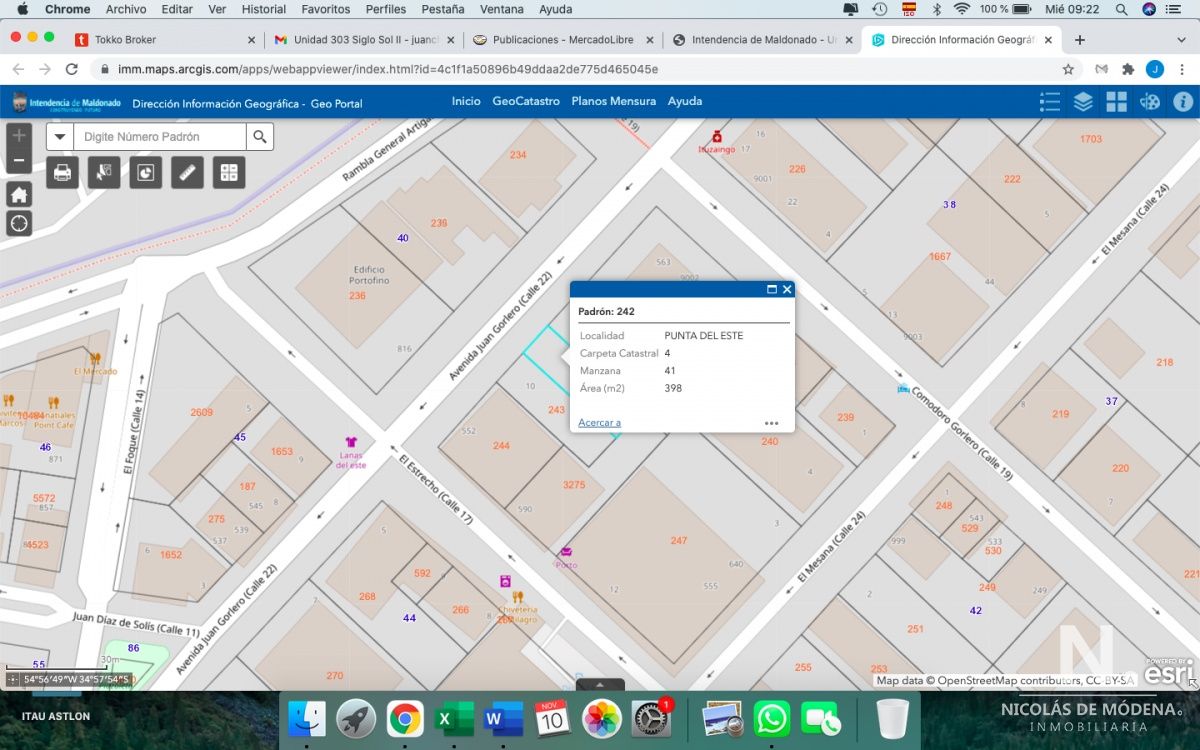Click the Lanas del este shop marker
1200x750 pixels.
tap(351, 442)
